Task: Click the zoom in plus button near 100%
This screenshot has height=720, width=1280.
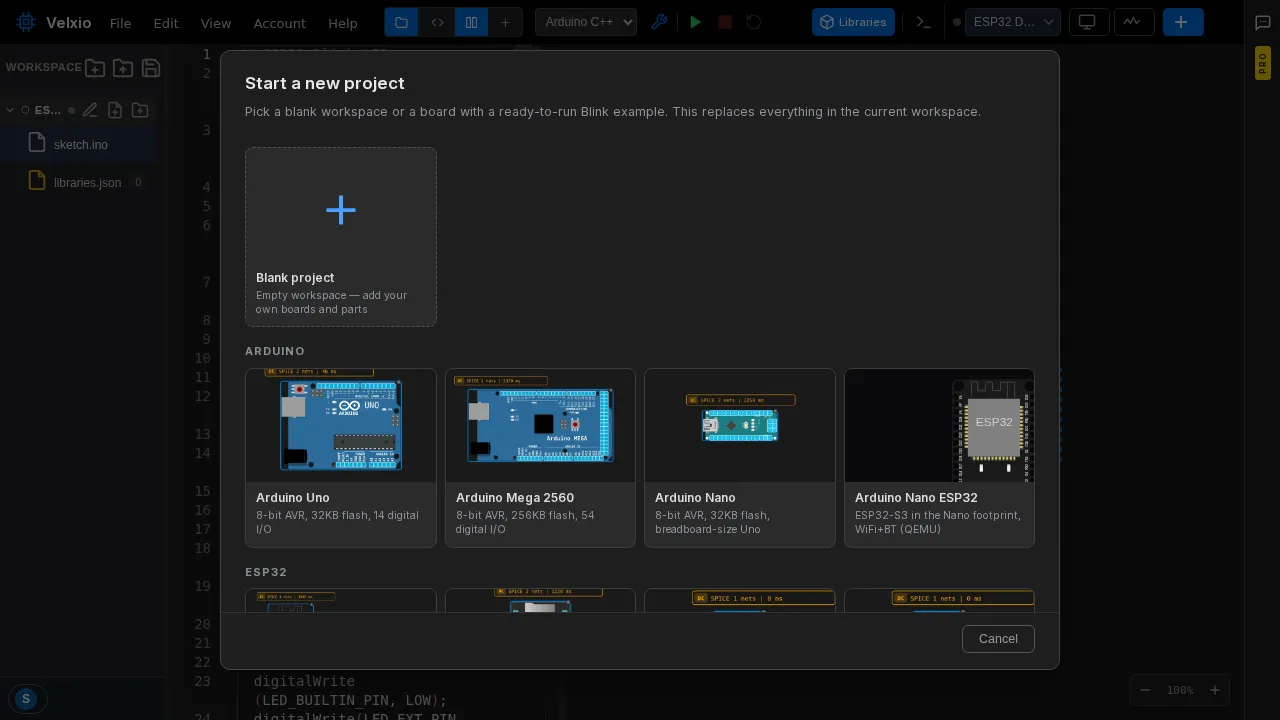Action: [1215, 690]
